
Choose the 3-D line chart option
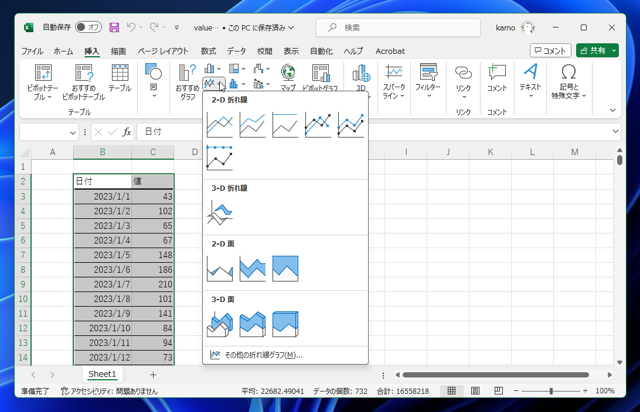pos(220,212)
